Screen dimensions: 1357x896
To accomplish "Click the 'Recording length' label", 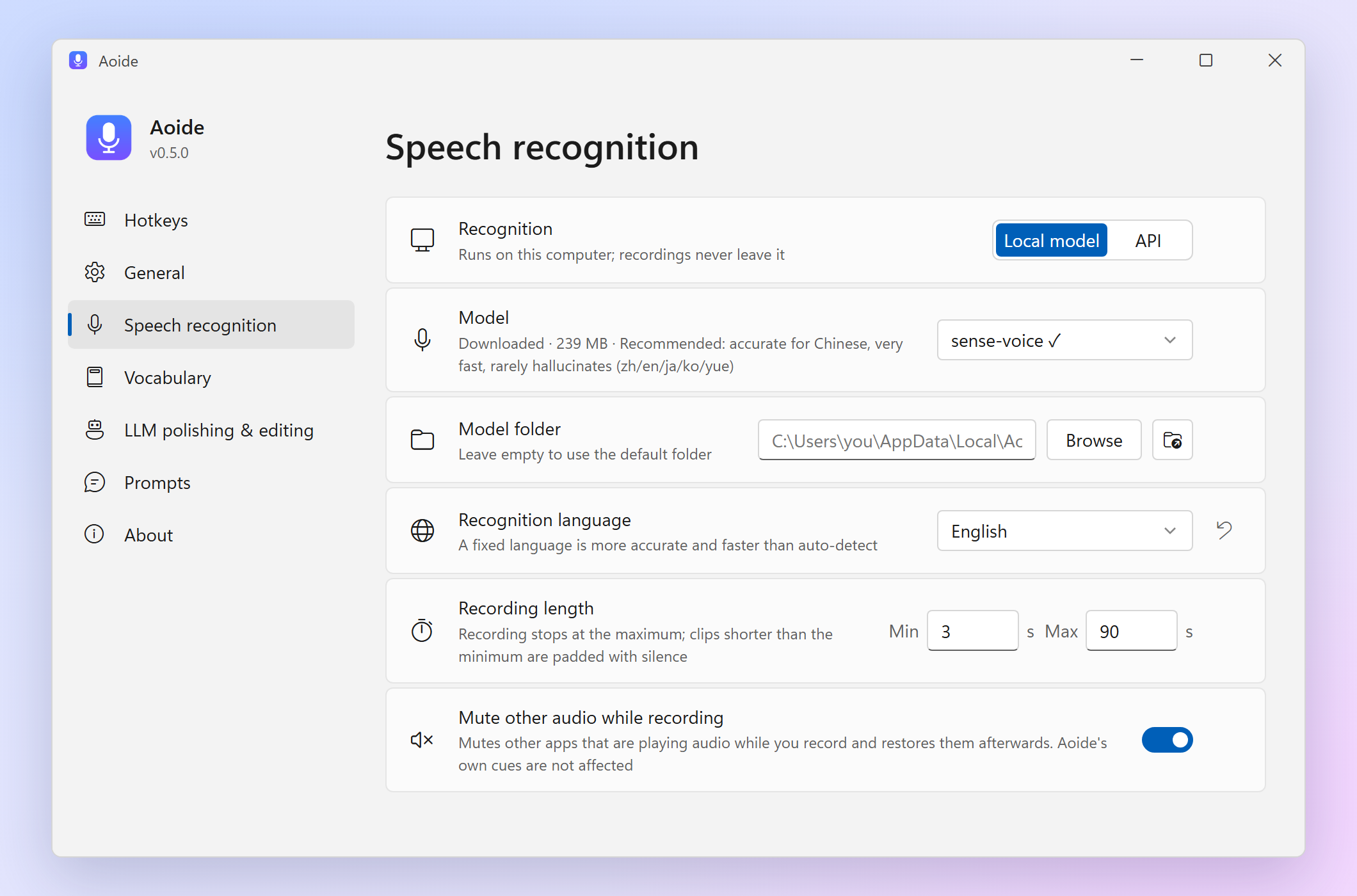I will pos(526,608).
